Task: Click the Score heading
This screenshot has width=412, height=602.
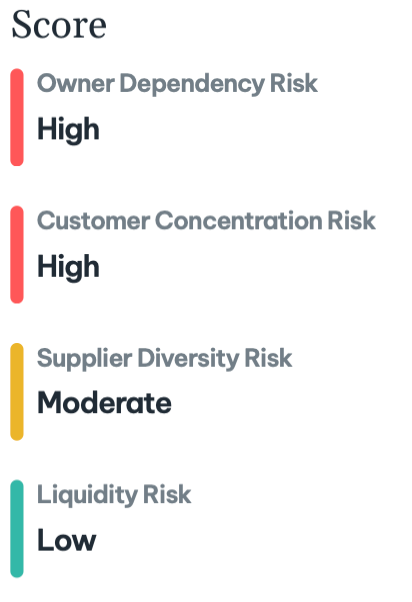Action: click(x=59, y=25)
